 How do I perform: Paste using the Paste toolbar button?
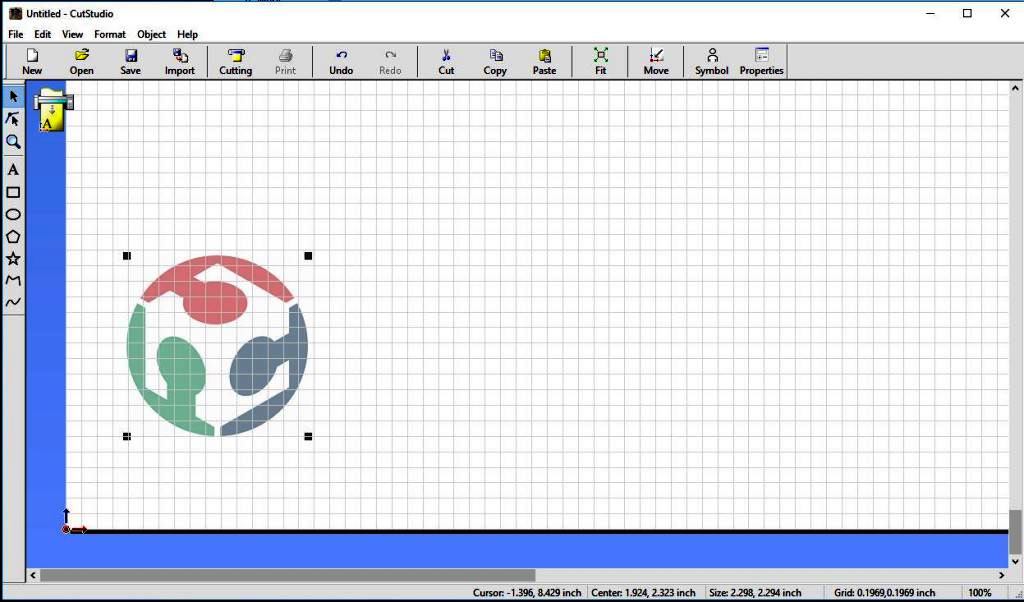coord(544,62)
